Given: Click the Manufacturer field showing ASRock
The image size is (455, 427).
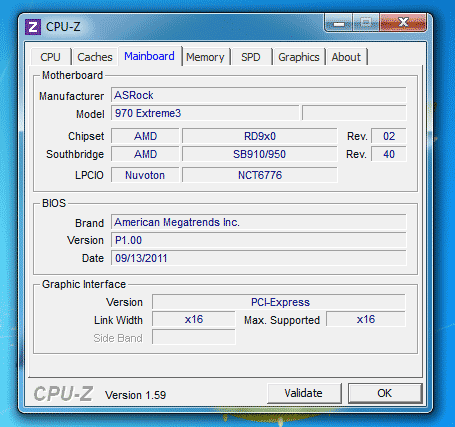Looking at the screenshot, I should (x=259, y=95).
